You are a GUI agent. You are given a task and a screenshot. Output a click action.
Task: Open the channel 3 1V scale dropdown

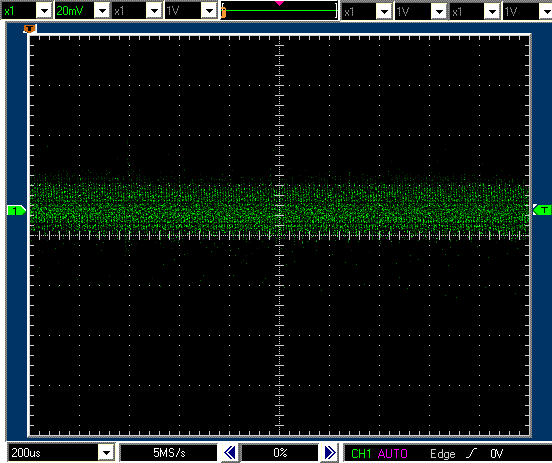(x=439, y=12)
